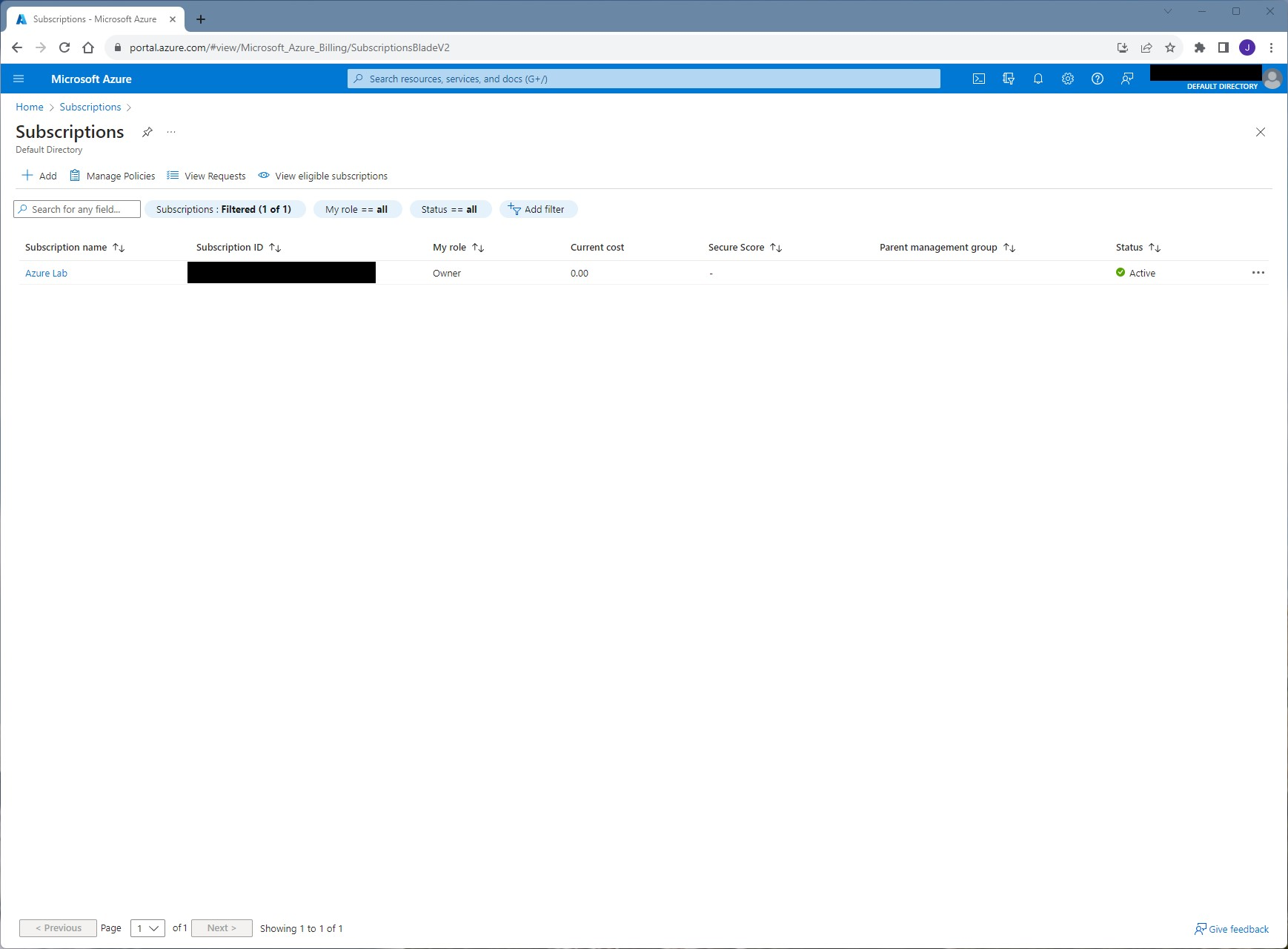This screenshot has width=1288, height=949.
Task: Click the Search for any field box
Action: point(77,209)
